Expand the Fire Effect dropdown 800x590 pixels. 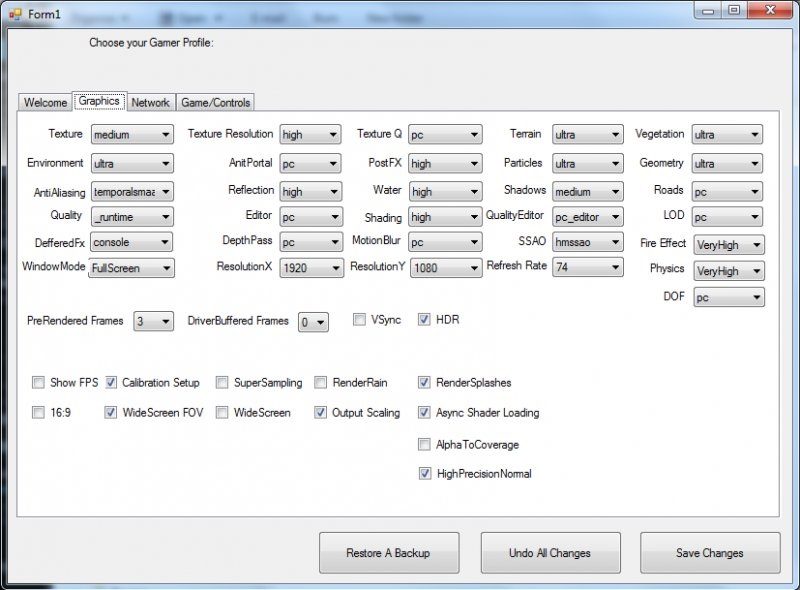729,244
